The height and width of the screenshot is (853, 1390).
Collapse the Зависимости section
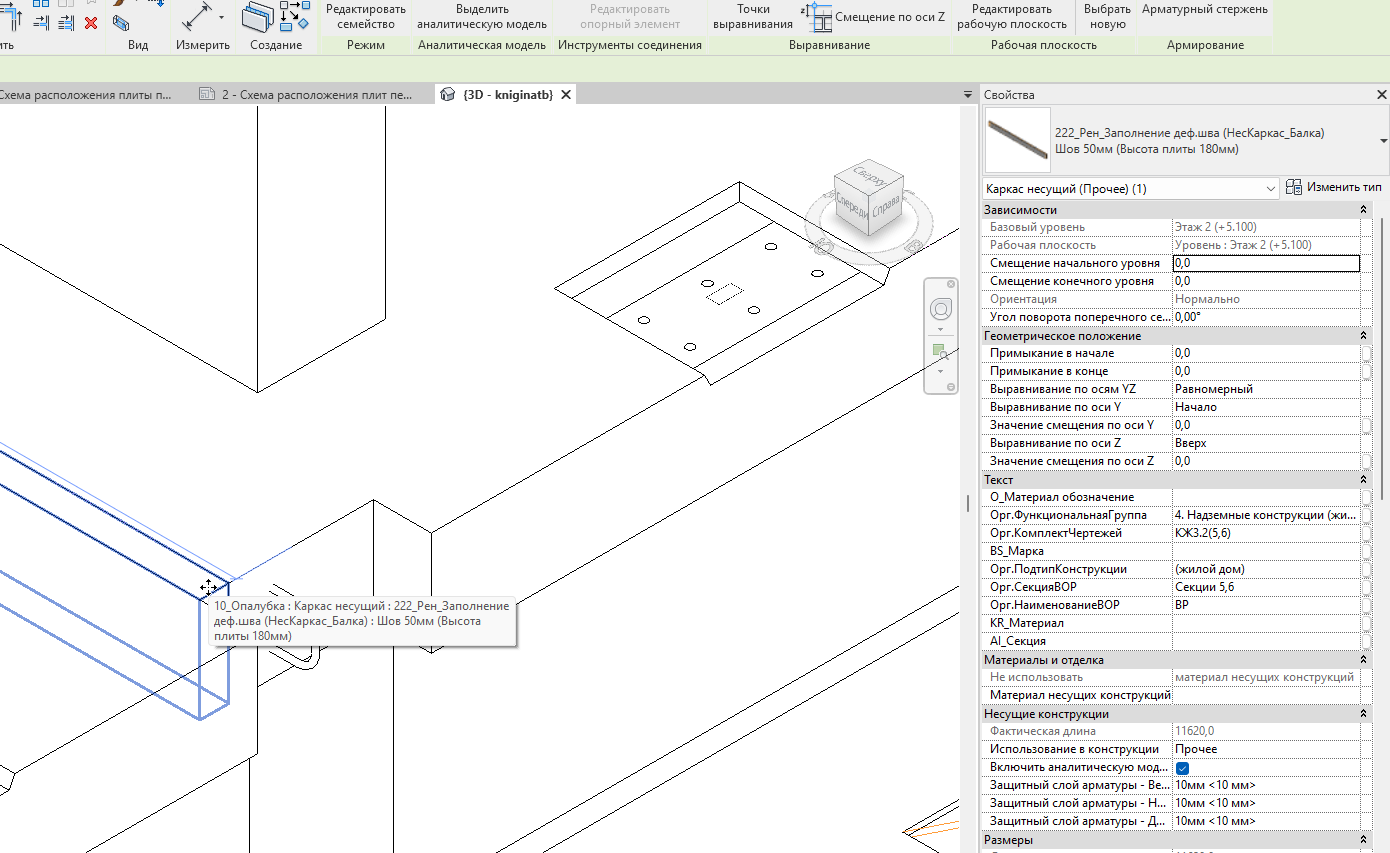(1364, 210)
